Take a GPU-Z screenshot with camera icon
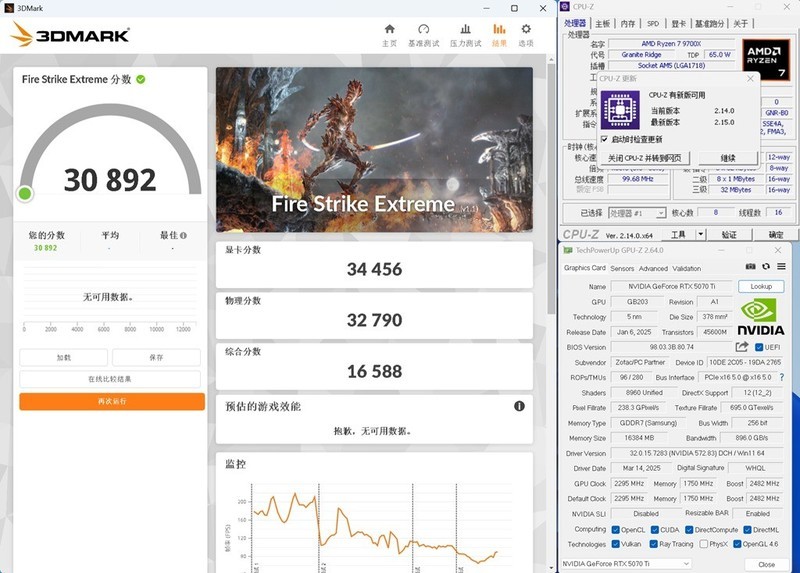800x573 pixels. click(751, 266)
